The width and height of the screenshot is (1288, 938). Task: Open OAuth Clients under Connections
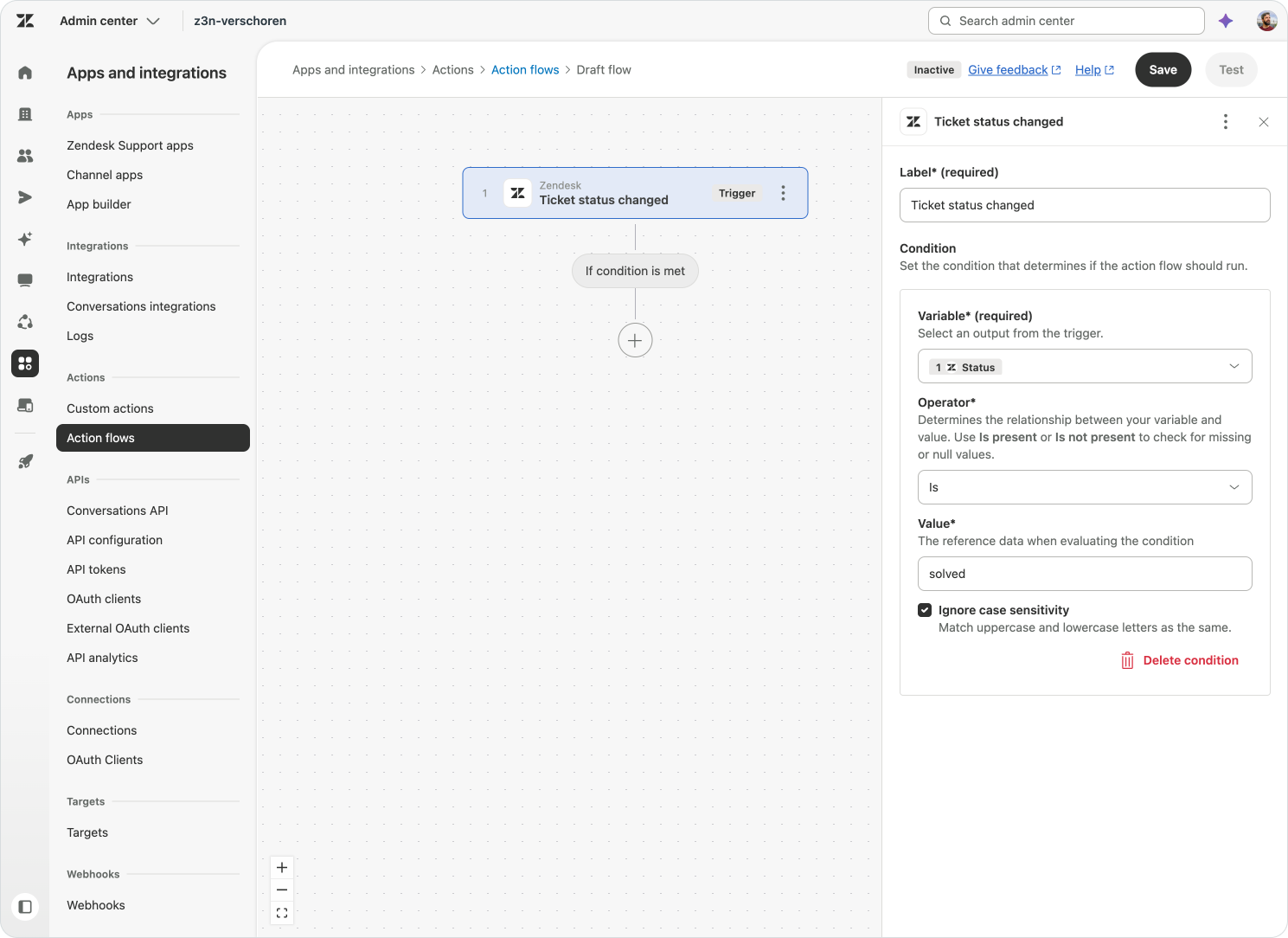click(105, 760)
